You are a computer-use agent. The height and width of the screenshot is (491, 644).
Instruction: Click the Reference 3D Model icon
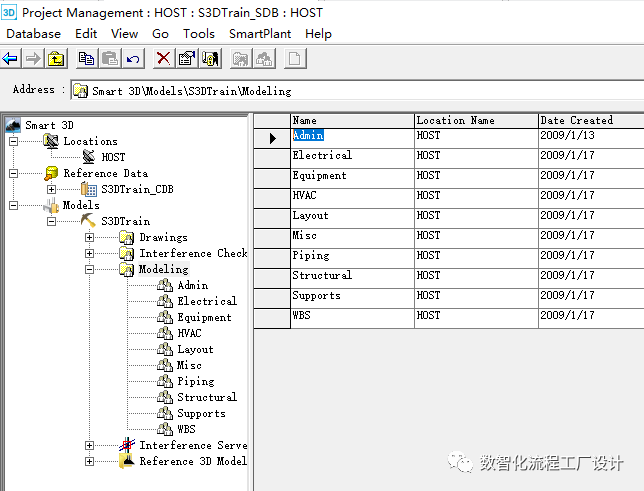(x=127, y=461)
